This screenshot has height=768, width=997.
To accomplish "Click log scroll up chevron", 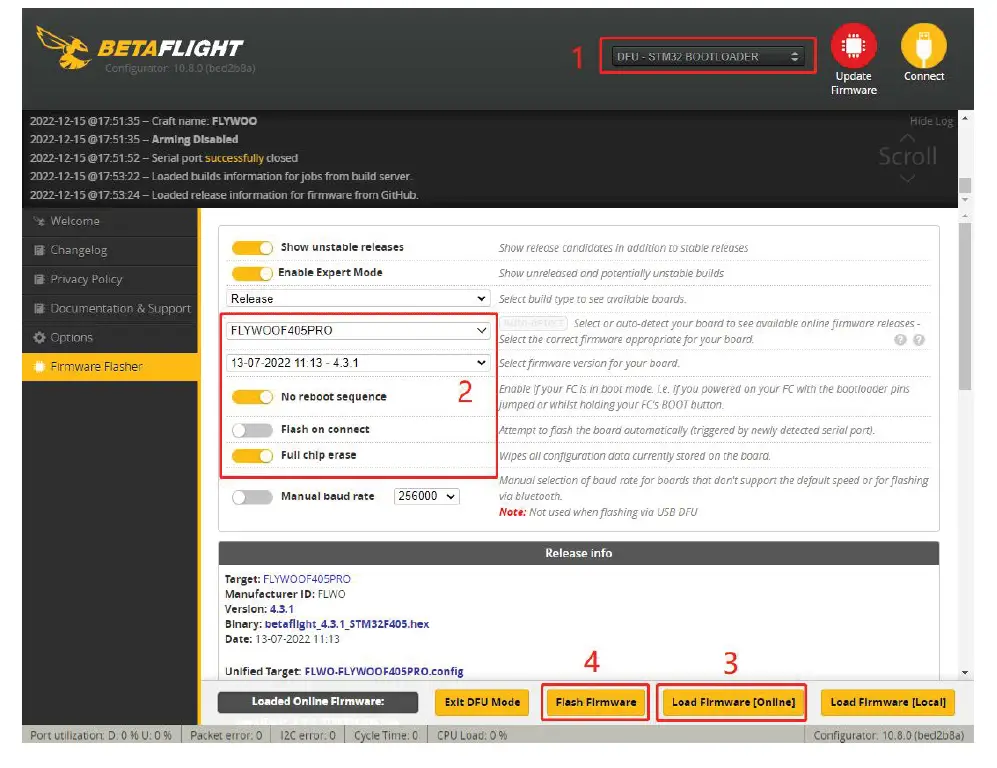I will tap(907, 137).
